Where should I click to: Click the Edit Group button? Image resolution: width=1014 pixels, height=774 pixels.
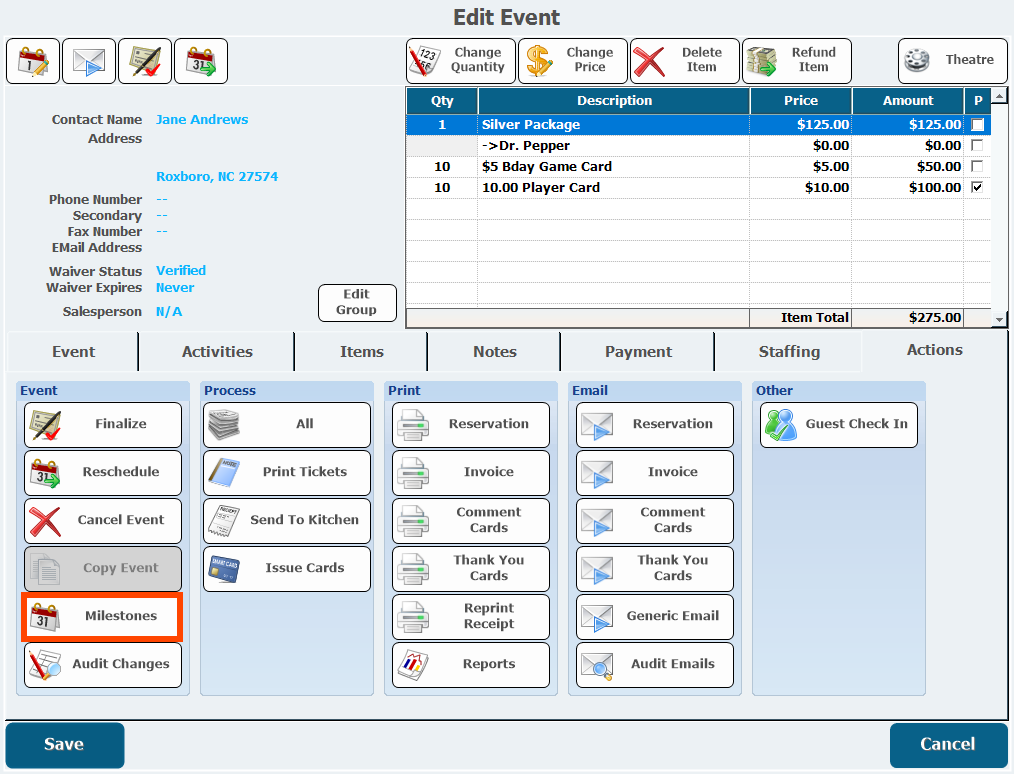click(357, 303)
